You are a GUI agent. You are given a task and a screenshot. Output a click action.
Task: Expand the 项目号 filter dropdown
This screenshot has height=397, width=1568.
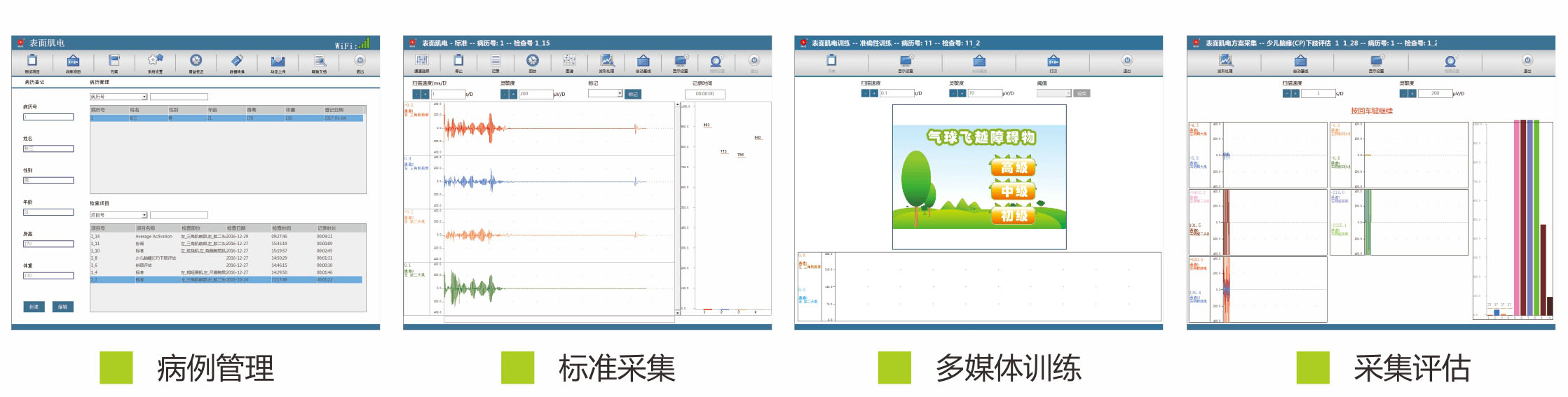[144, 215]
